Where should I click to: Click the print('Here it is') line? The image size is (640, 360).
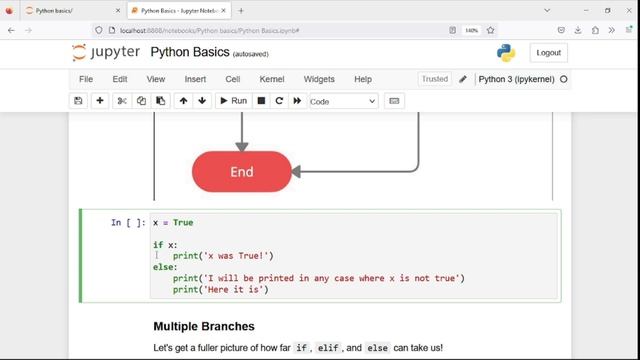pos(221,289)
